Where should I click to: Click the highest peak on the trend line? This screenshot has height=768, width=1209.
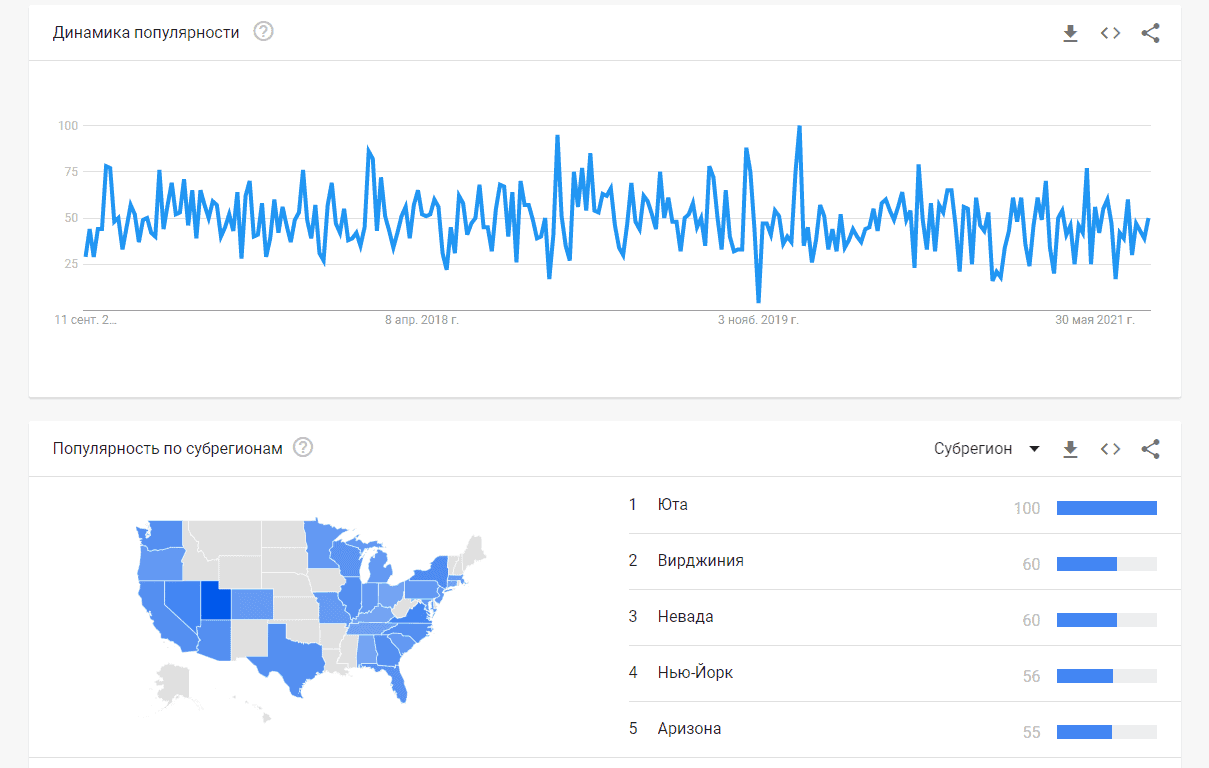[x=799, y=127]
